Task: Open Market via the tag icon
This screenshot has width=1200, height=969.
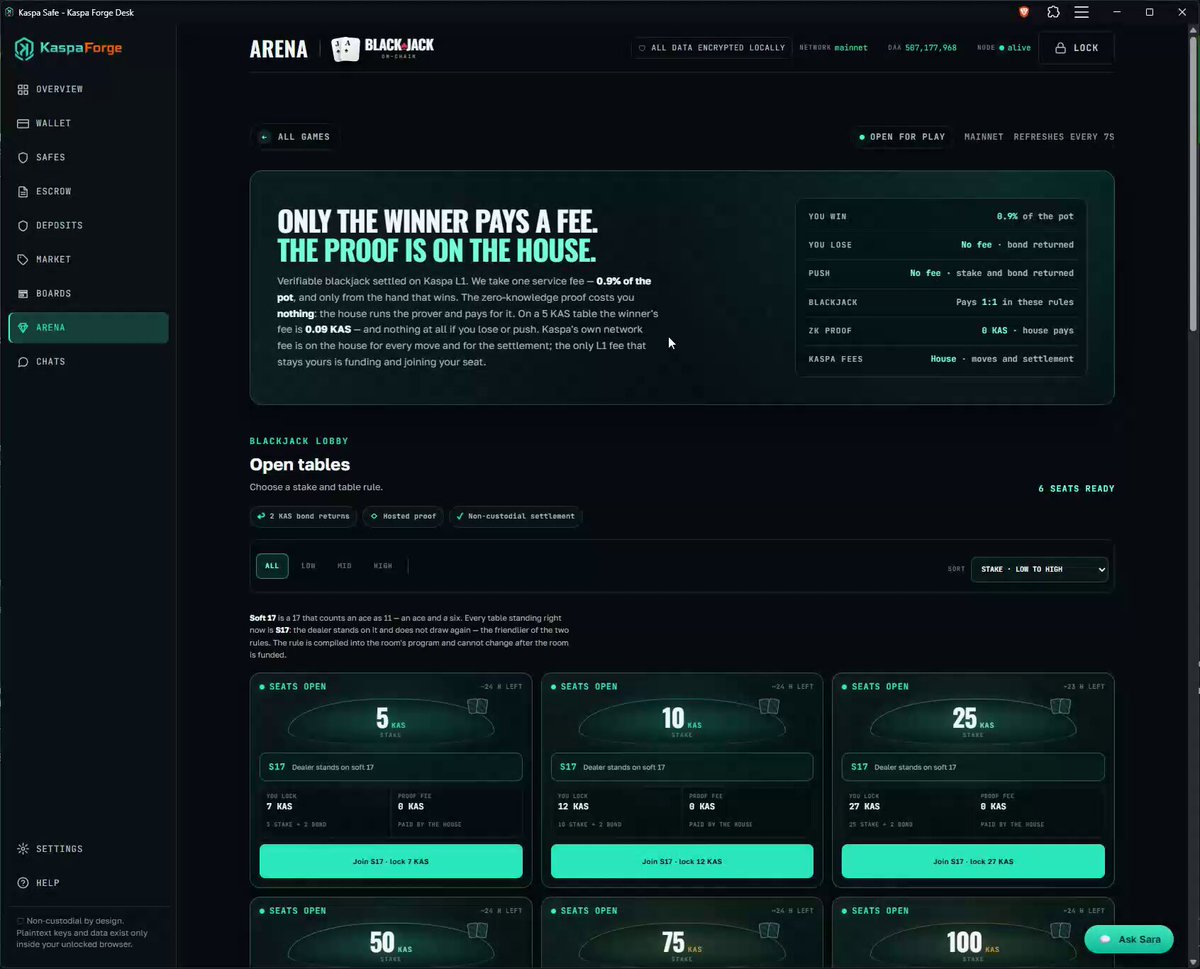Action: click(x=23, y=259)
